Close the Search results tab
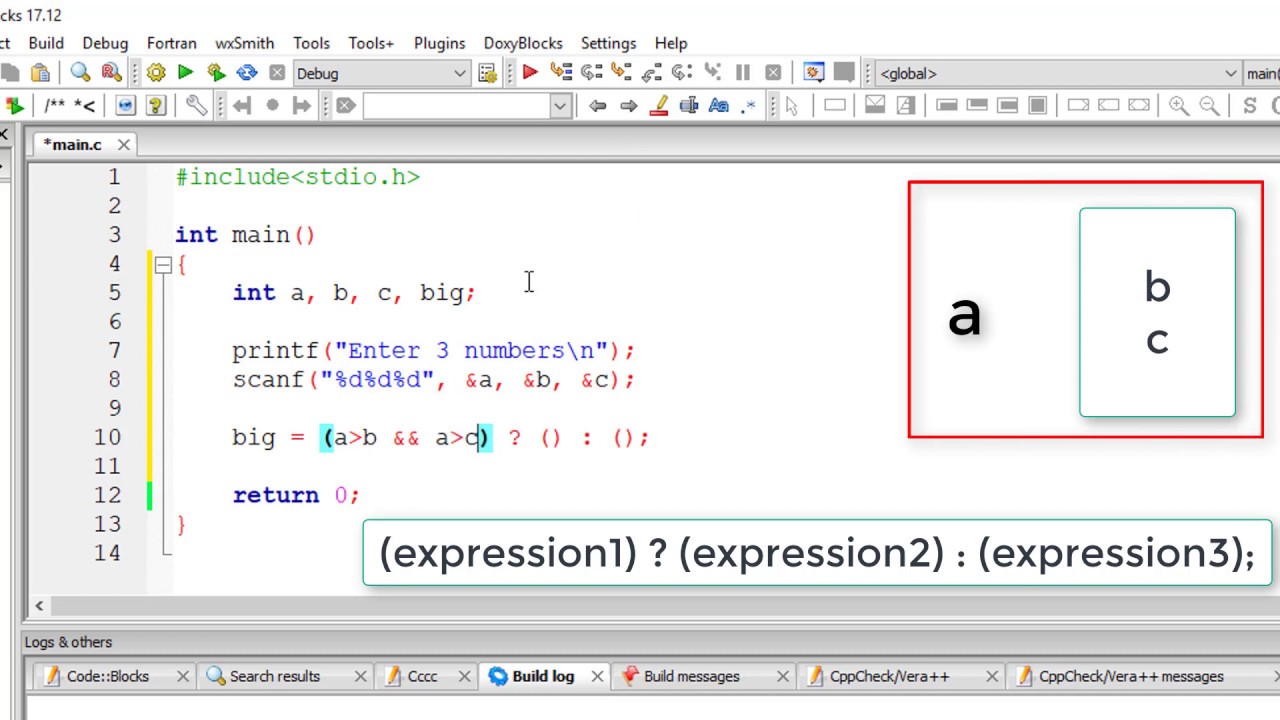 click(x=360, y=677)
